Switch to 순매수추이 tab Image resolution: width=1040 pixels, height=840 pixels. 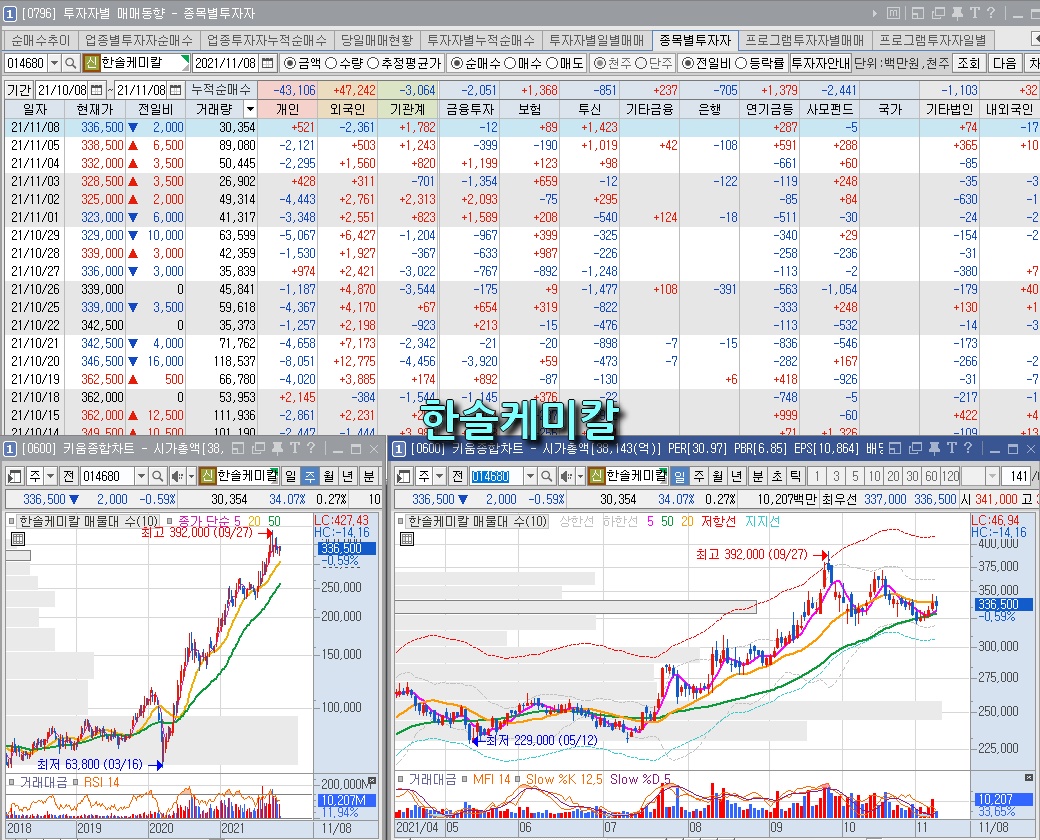coord(40,40)
